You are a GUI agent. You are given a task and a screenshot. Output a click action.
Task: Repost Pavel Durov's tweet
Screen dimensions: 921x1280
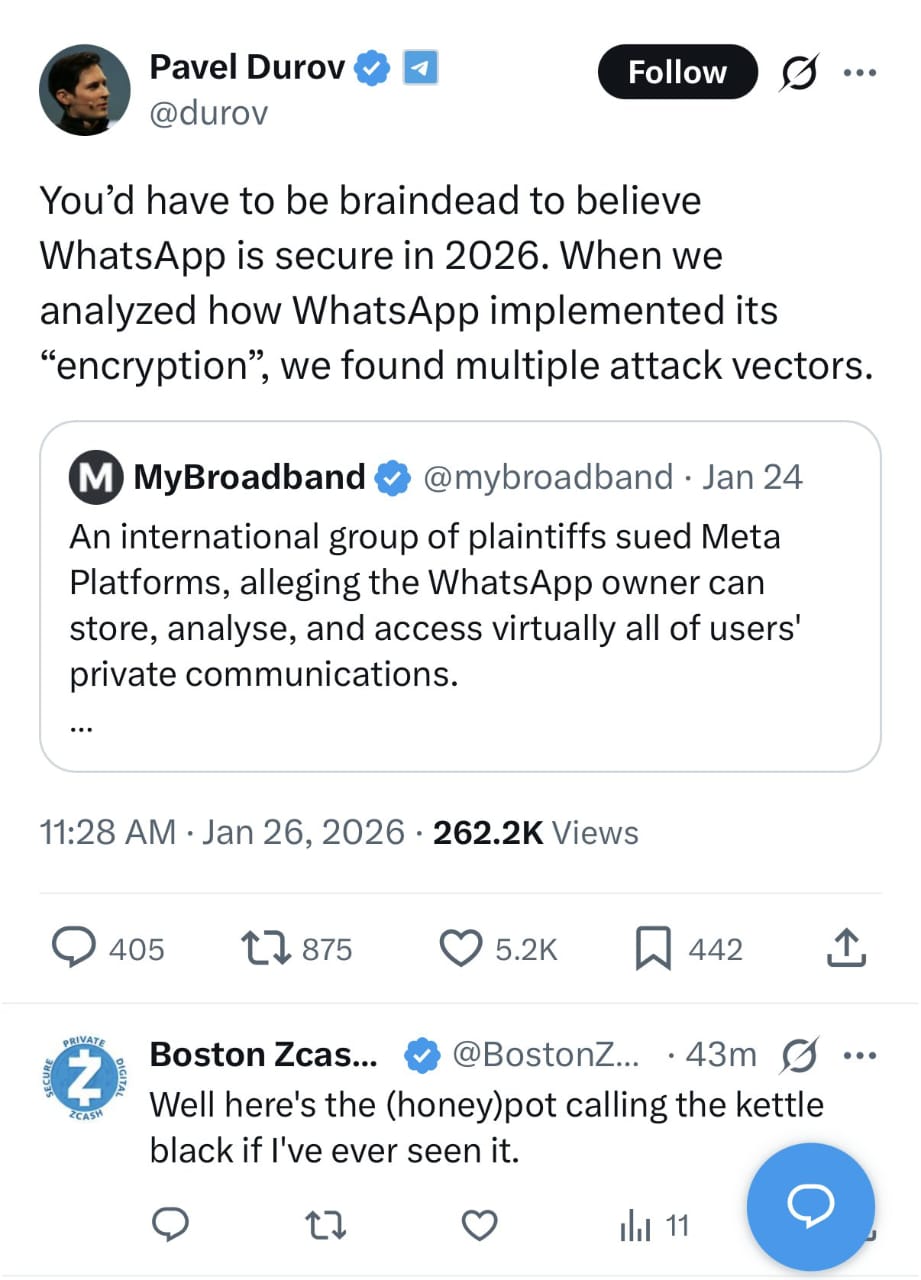point(263,948)
